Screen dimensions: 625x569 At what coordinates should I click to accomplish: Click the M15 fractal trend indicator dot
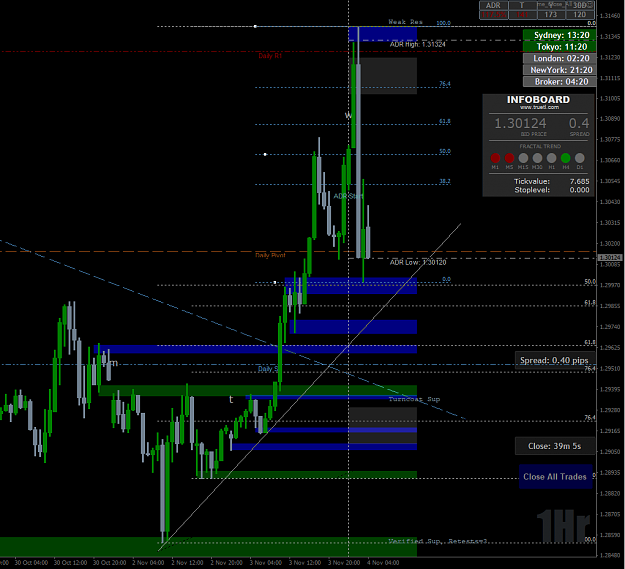[x=523, y=158]
